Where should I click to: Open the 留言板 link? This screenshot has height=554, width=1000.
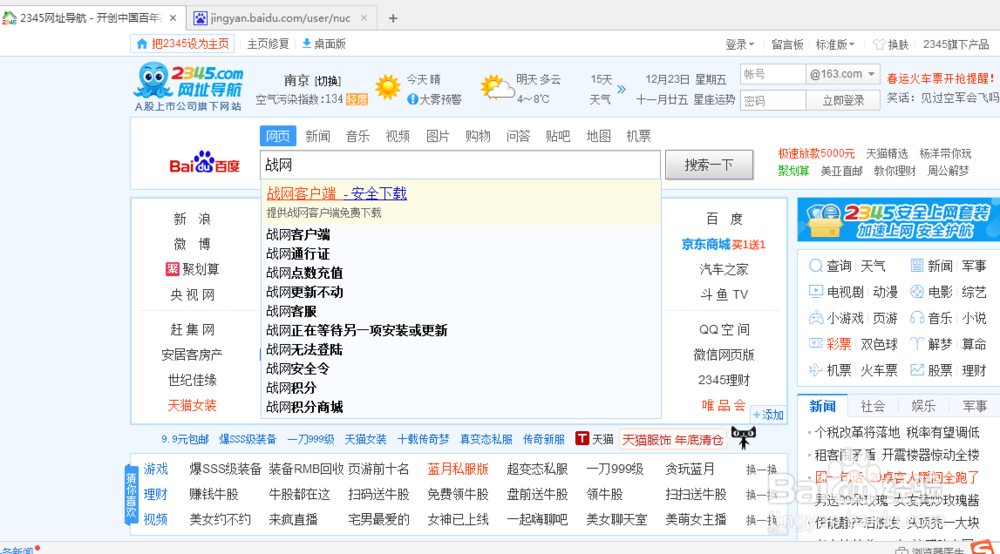point(787,44)
